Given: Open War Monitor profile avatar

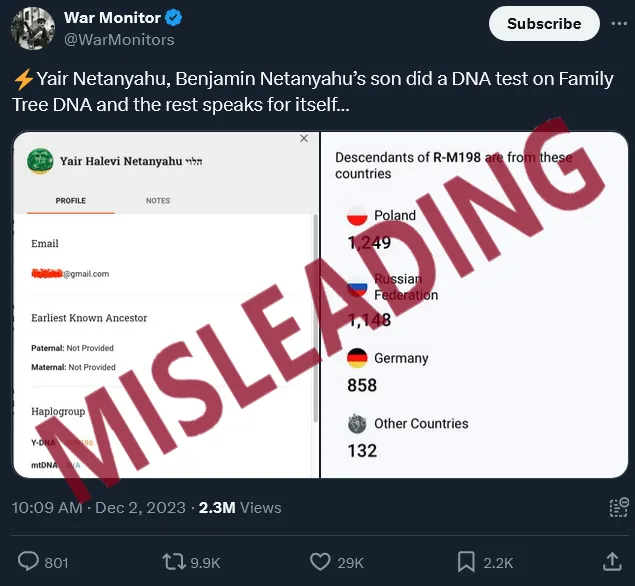Looking at the screenshot, I should 33,28.
